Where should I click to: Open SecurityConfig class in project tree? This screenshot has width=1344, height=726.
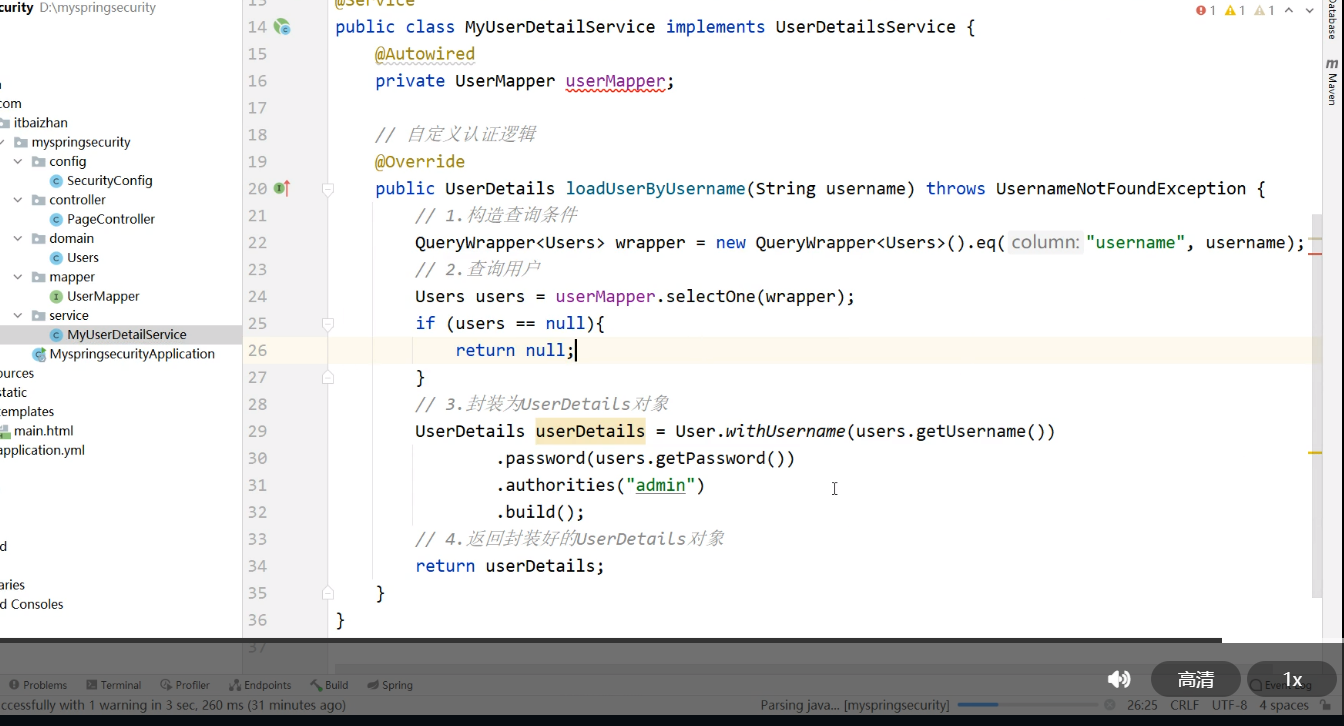tap(109, 180)
